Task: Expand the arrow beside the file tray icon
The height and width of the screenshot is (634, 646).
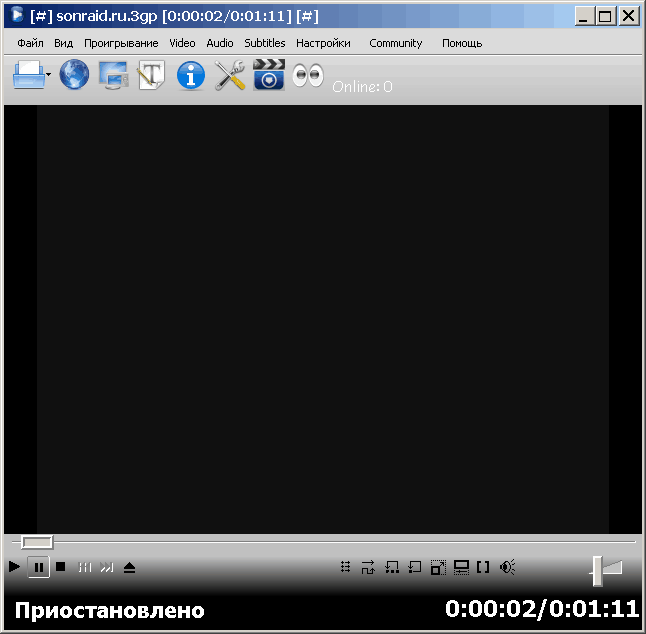Action: tap(49, 75)
